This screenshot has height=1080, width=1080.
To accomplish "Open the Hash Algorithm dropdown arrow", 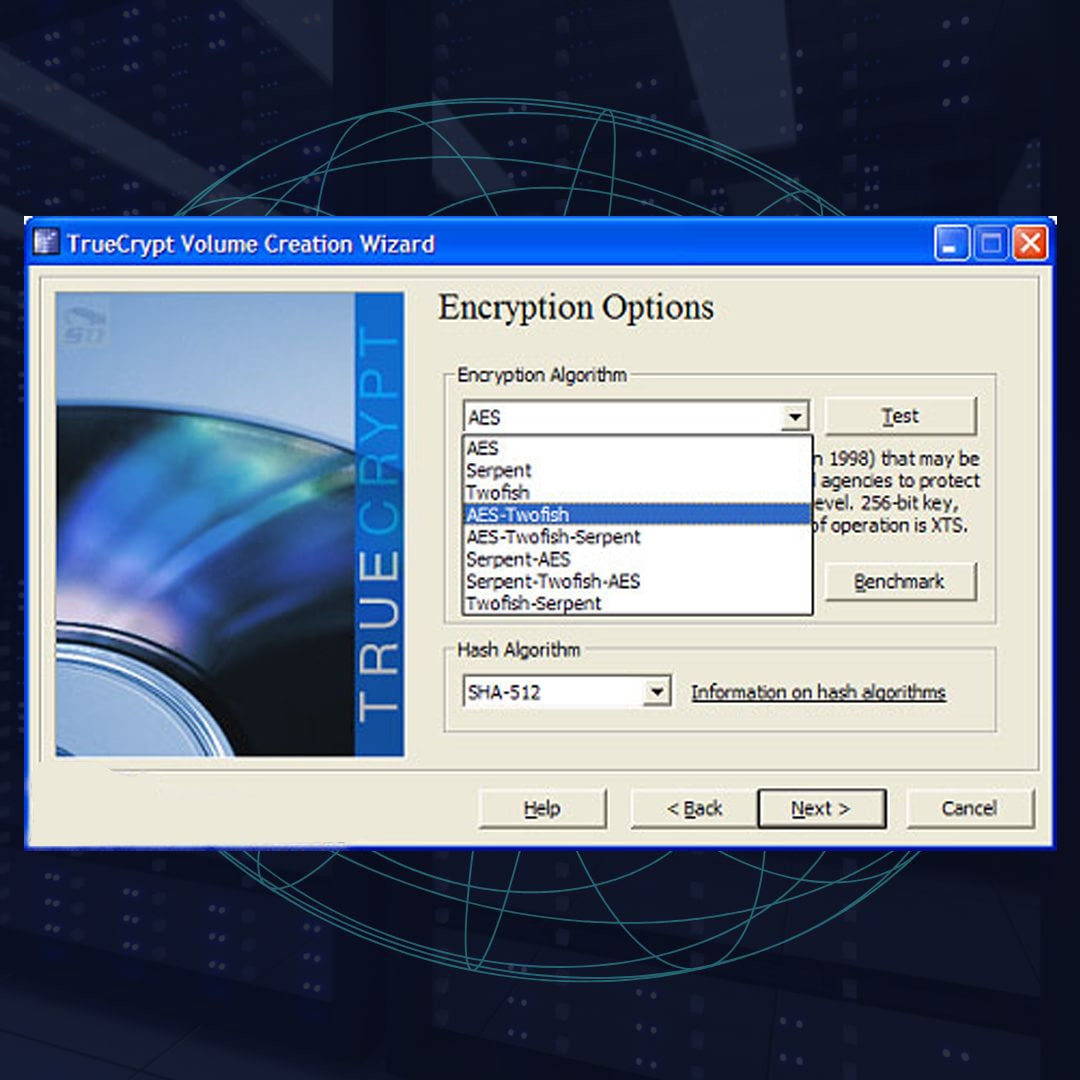I will (656, 692).
